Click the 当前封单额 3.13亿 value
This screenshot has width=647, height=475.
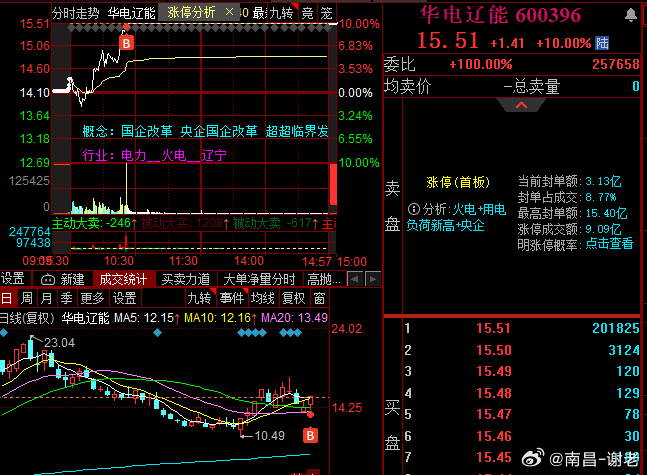(x=603, y=181)
